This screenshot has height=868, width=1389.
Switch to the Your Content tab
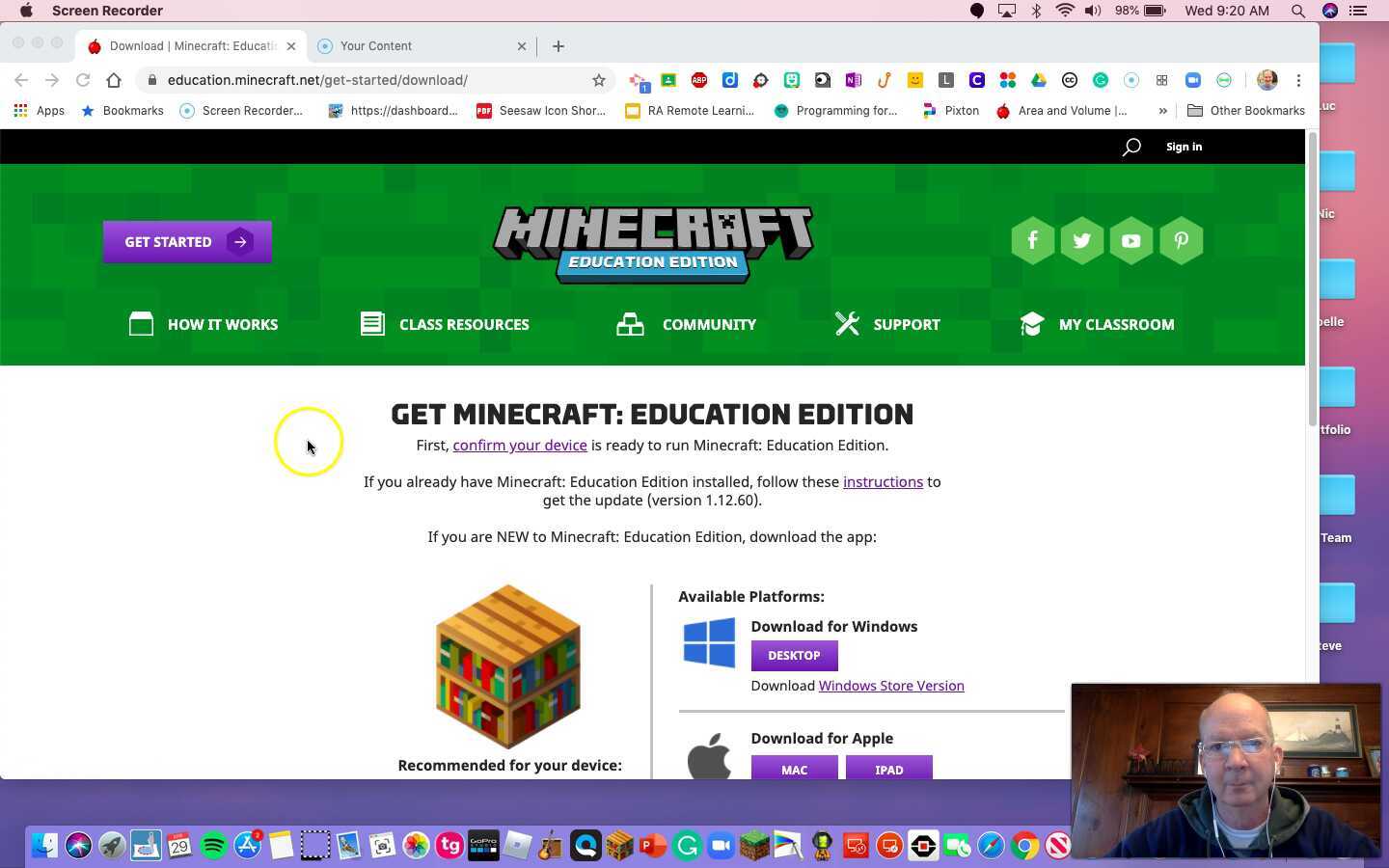(x=405, y=45)
